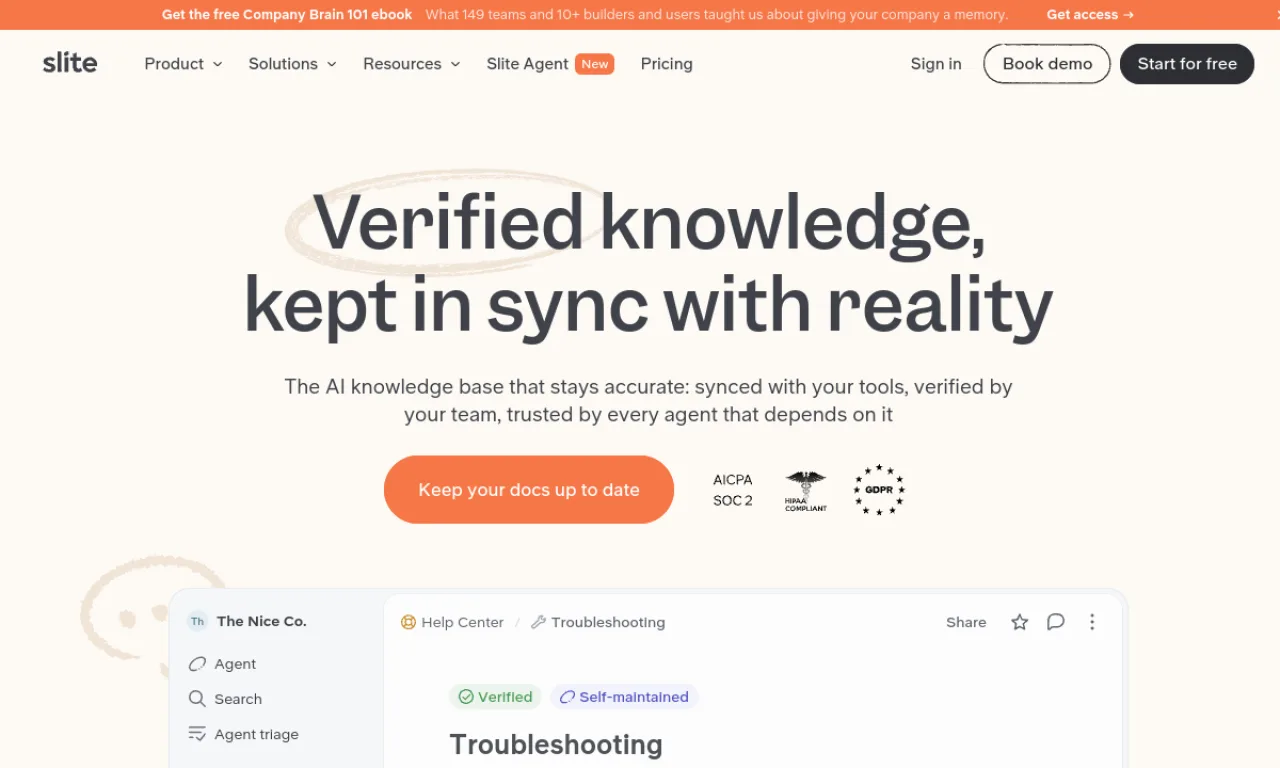Click the Agent triage list icon
This screenshot has height=768, width=1280.
pyautogui.click(x=197, y=734)
